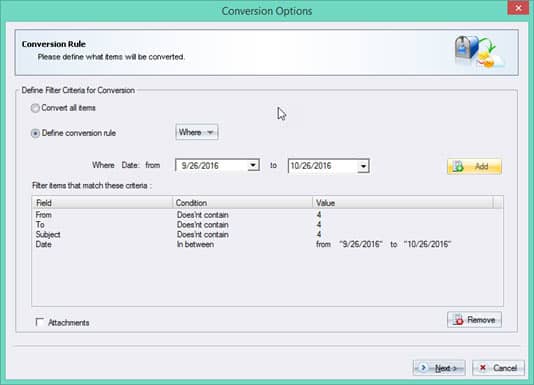Click the Condition column header
This screenshot has height=385, width=534.
242,203
